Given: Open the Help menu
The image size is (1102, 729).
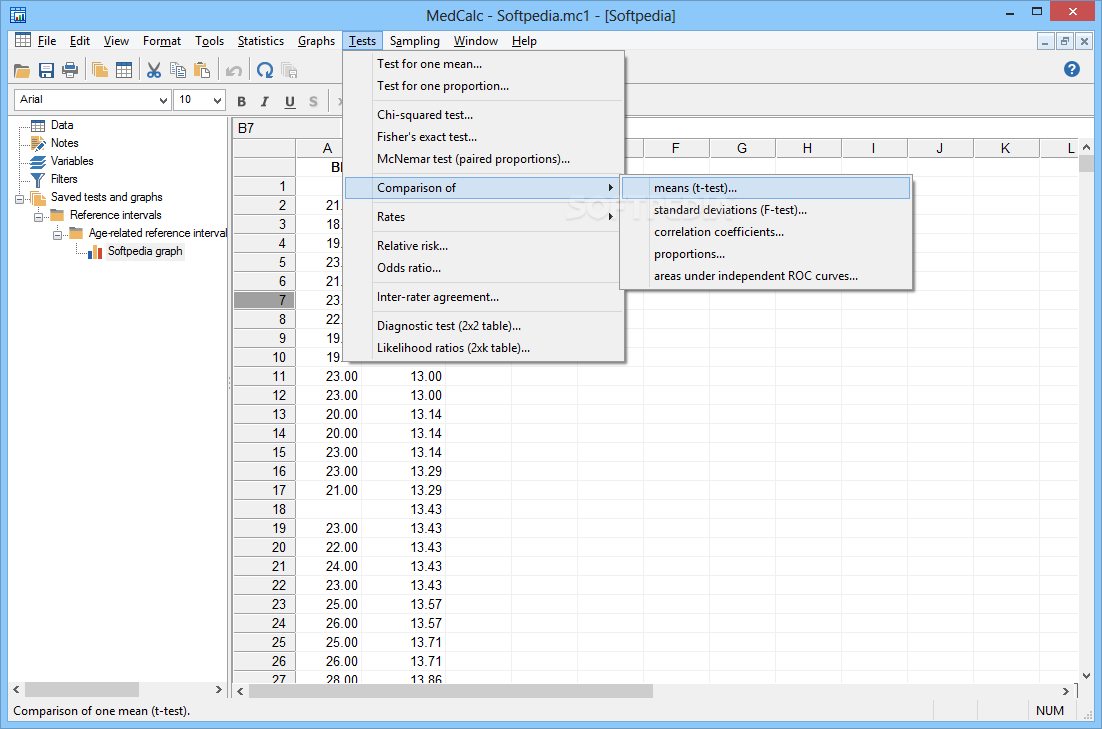Looking at the screenshot, I should point(524,41).
